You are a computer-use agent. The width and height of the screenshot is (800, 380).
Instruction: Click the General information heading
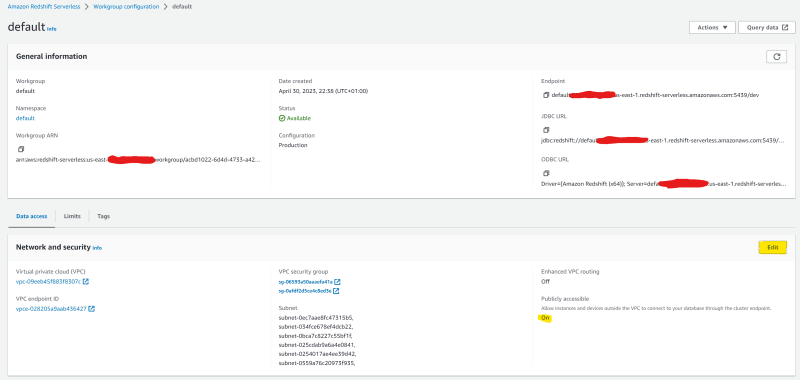52,56
